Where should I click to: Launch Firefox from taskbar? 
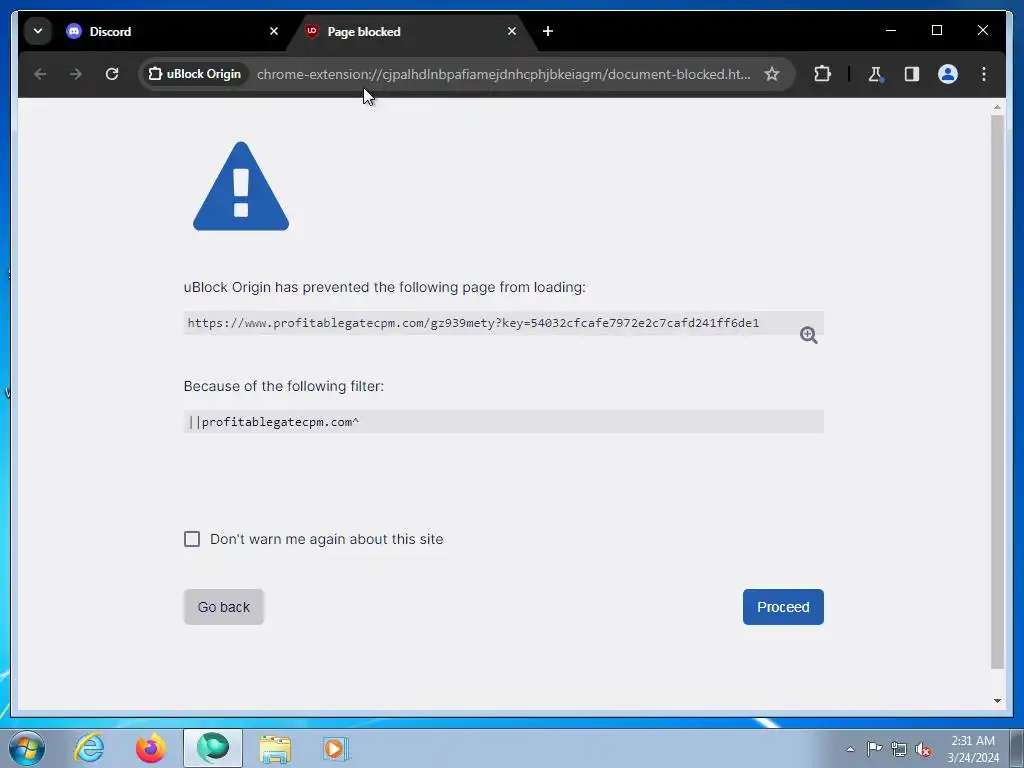coord(150,748)
